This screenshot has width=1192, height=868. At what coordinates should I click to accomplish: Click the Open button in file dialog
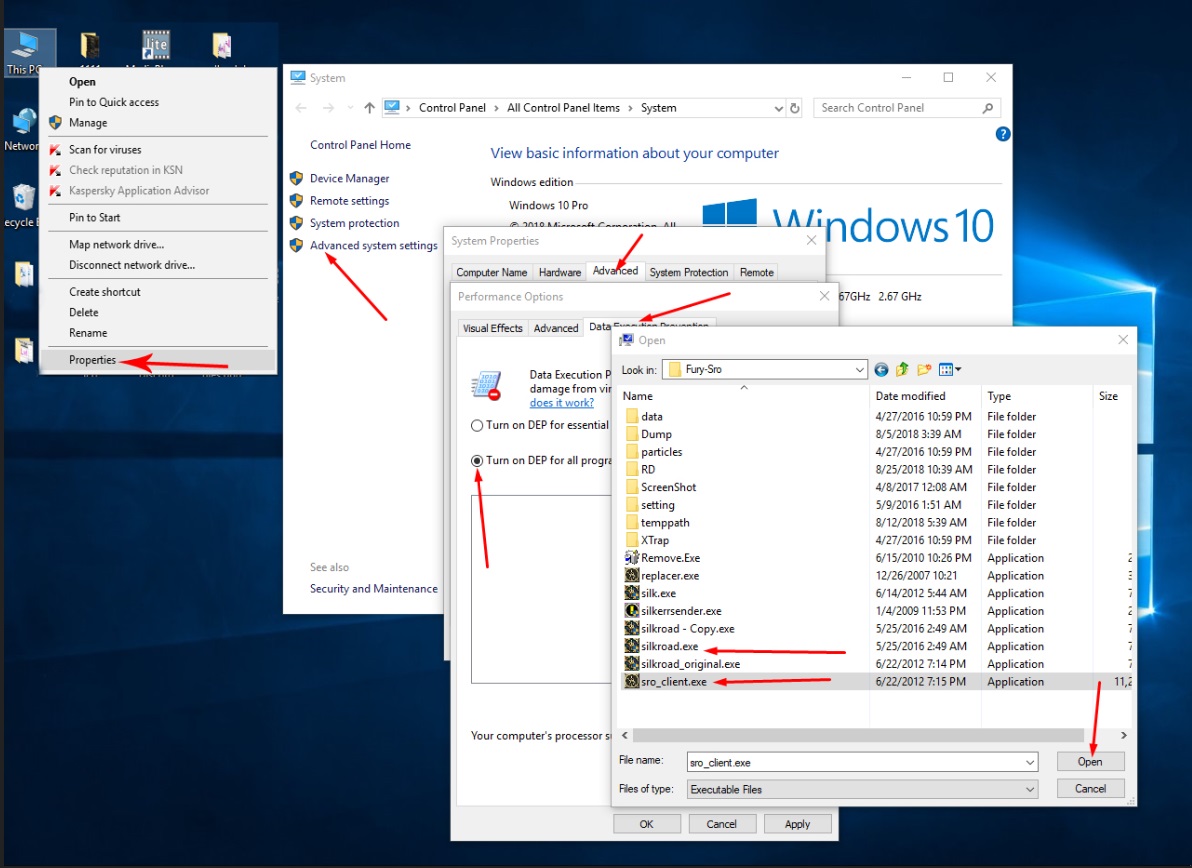pyautogui.click(x=1090, y=762)
